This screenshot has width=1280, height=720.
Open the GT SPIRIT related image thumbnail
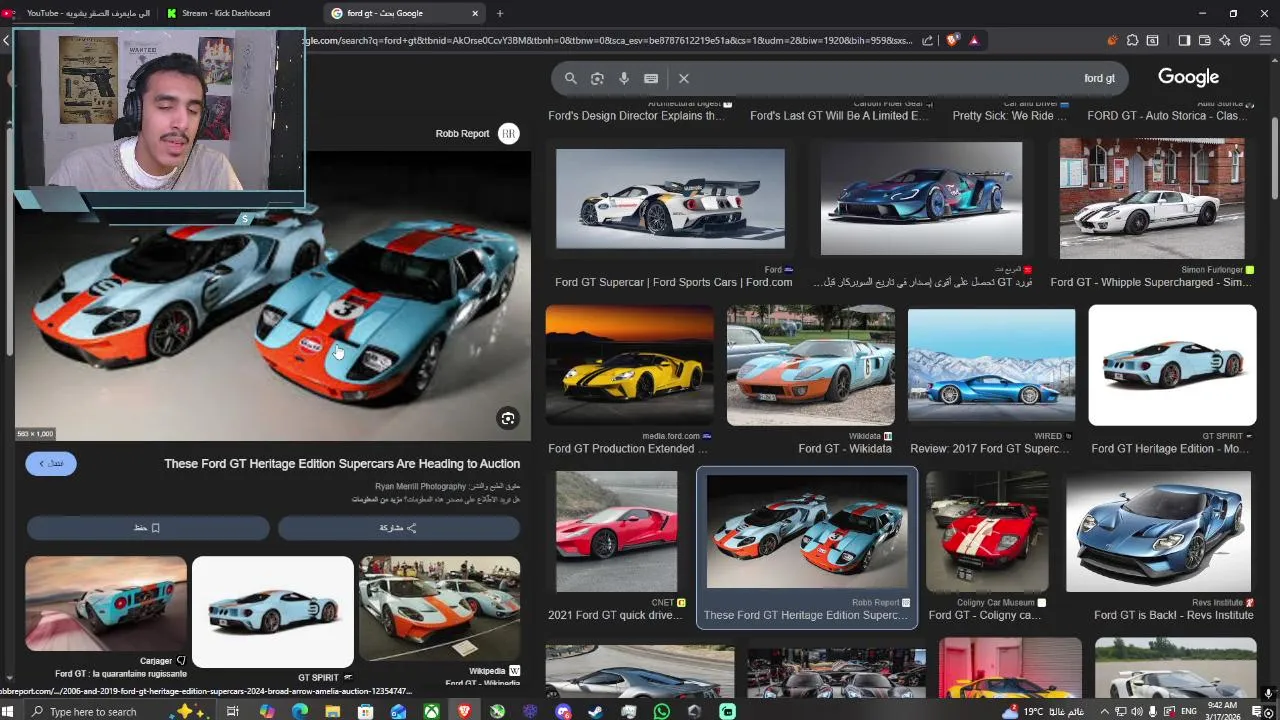tap(273, 611)
